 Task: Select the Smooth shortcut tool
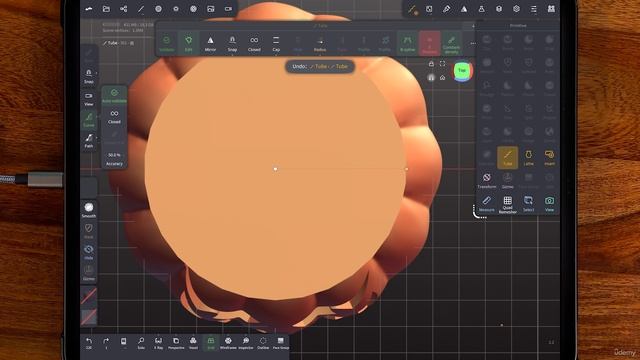[89, 210]
